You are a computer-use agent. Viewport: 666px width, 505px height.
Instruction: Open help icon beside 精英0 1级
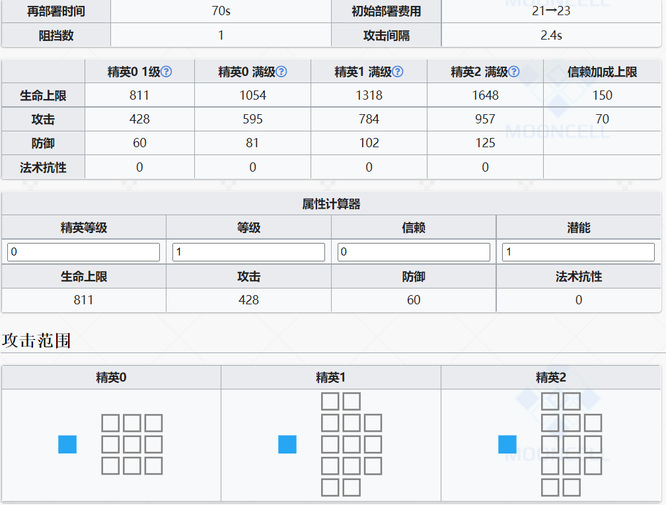pos(166,72)
